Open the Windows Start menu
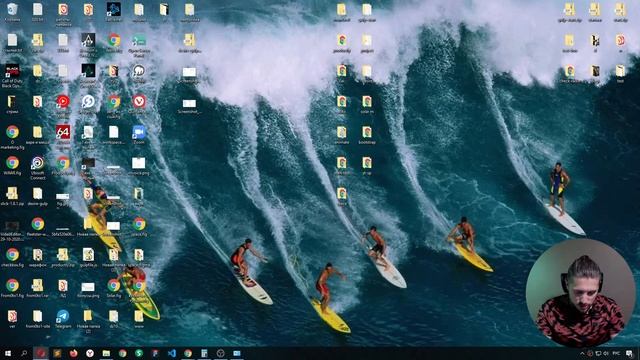The width and height of the screenshot is (640, 360). pyautogui.click(x=7, y=353)
